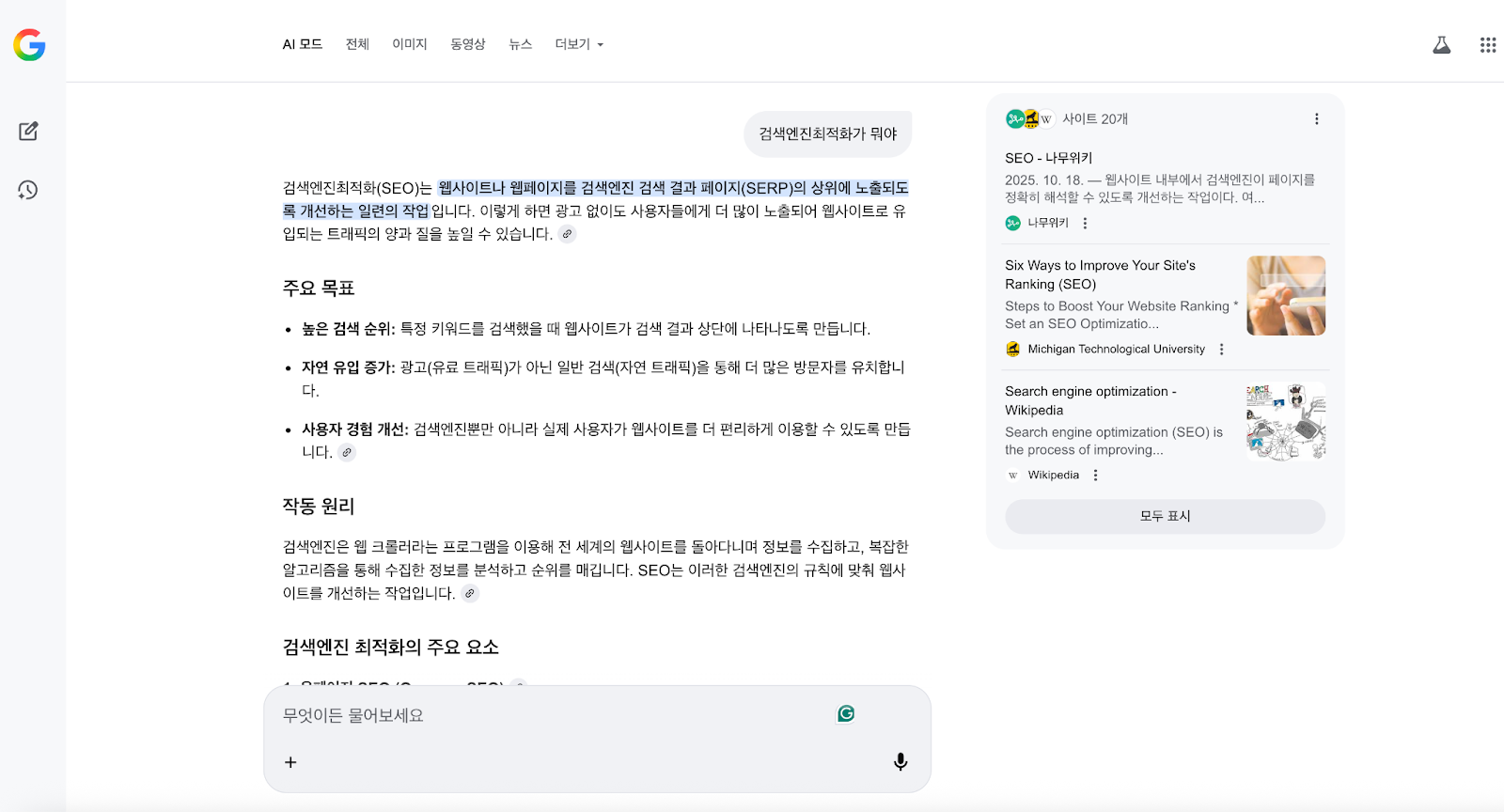Open AI mode history clock icon
1504x812 pixels.
tap(28, 190)
